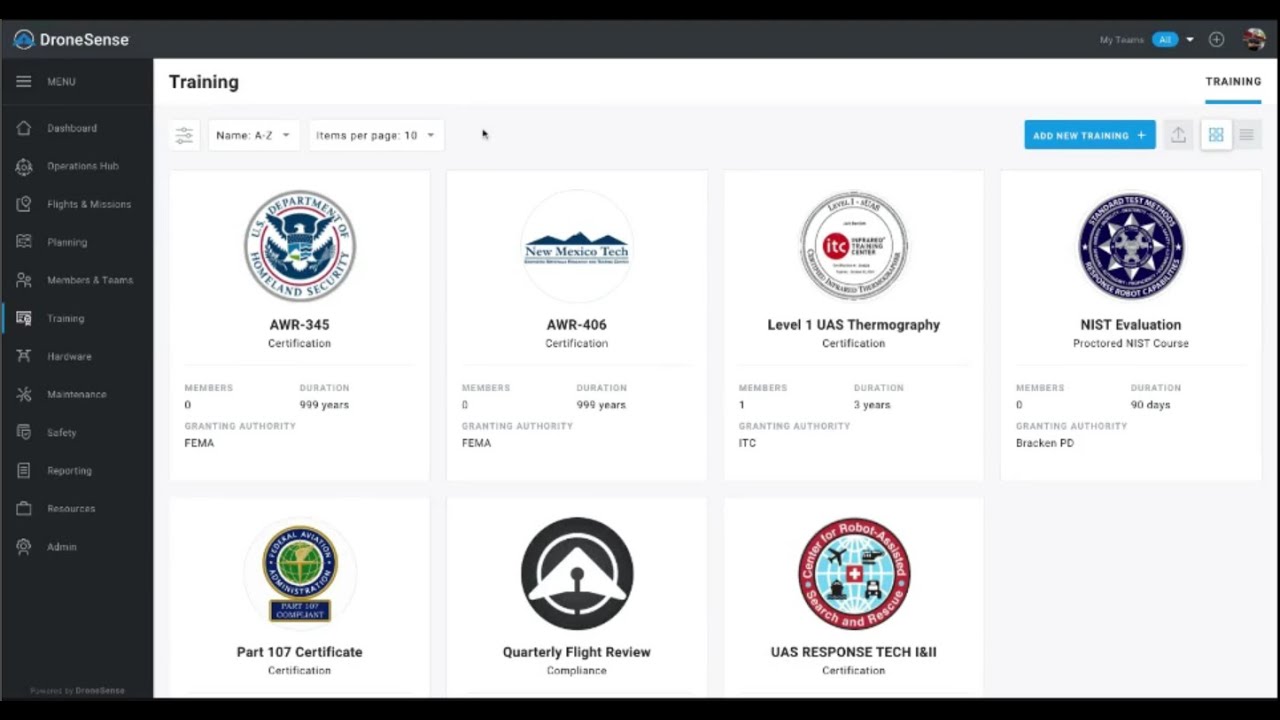Screen dimensions: 1280x720
Task: Switch to grid view layout
Action: [x=1216, y=135]
